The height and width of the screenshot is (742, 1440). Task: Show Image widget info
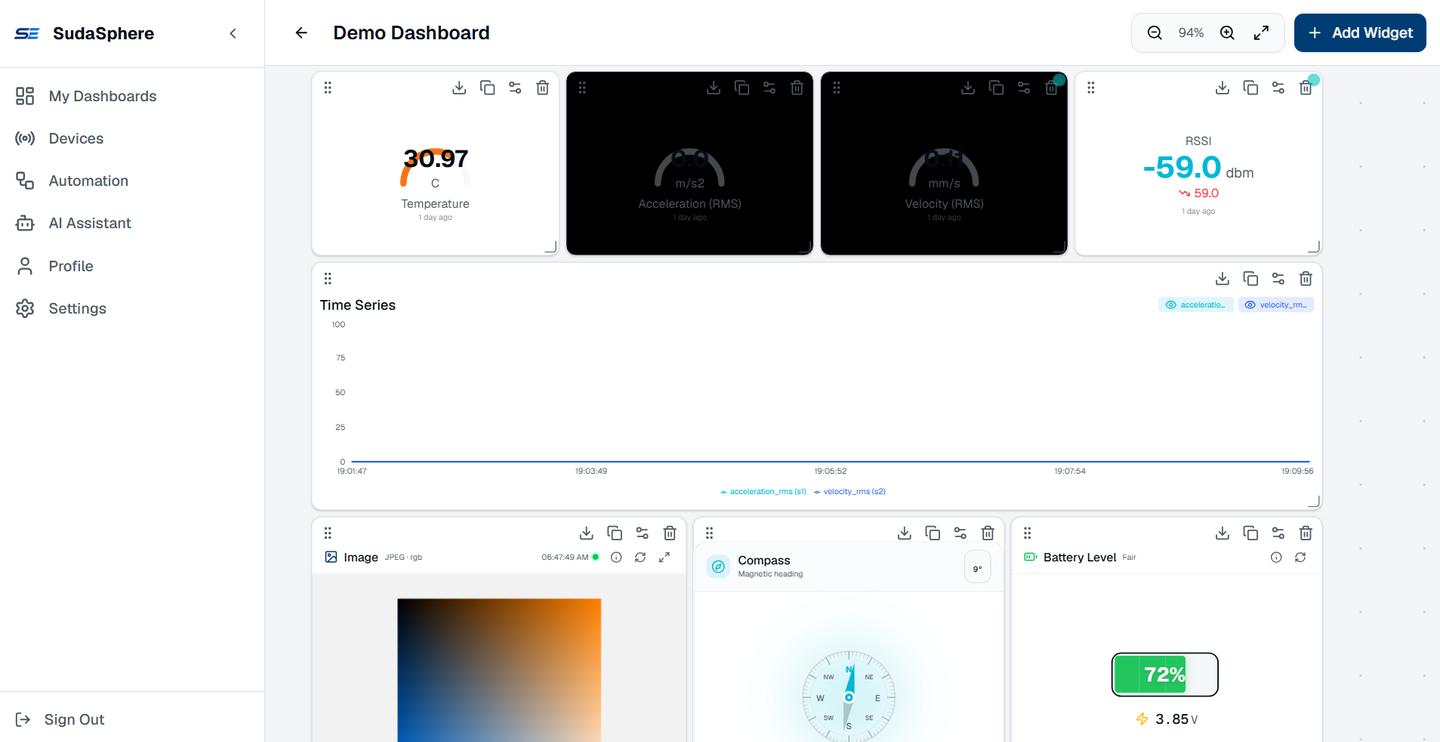pos(616,557)
